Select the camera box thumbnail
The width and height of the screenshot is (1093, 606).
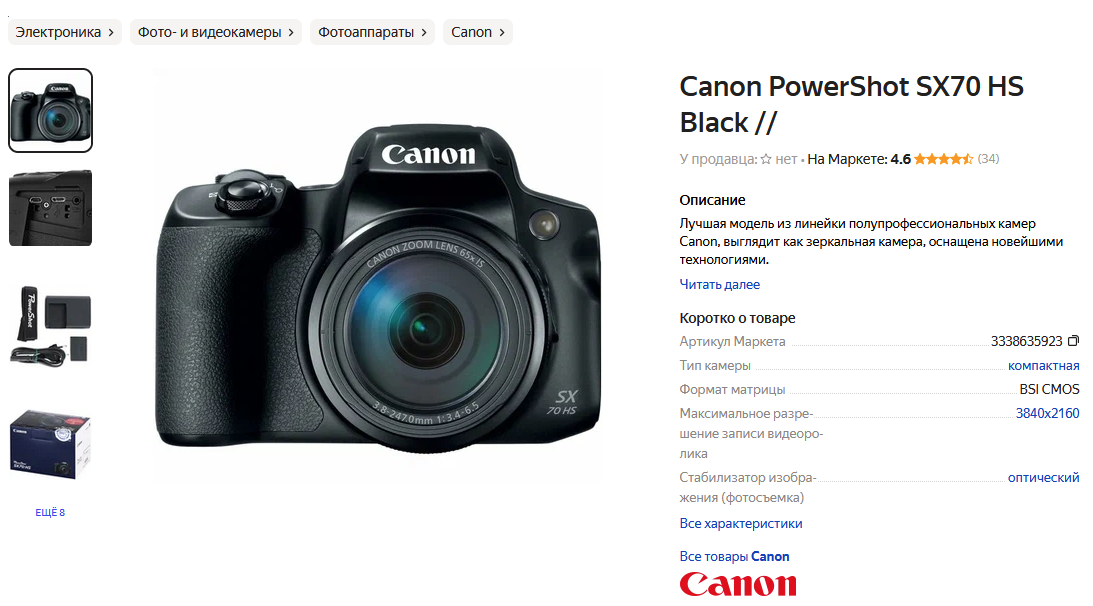tap(50, 444)
